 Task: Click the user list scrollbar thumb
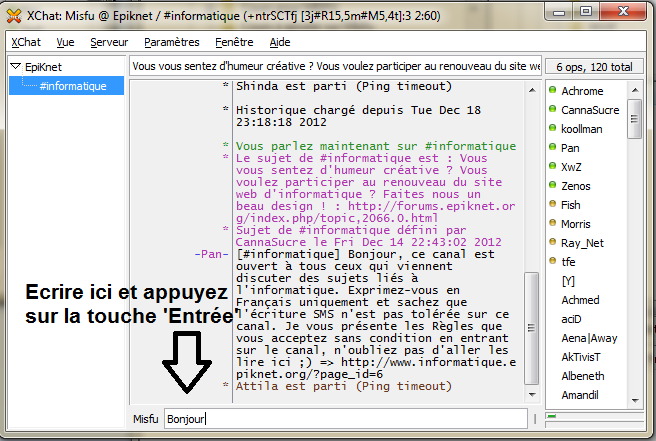(x=635, y=119)
